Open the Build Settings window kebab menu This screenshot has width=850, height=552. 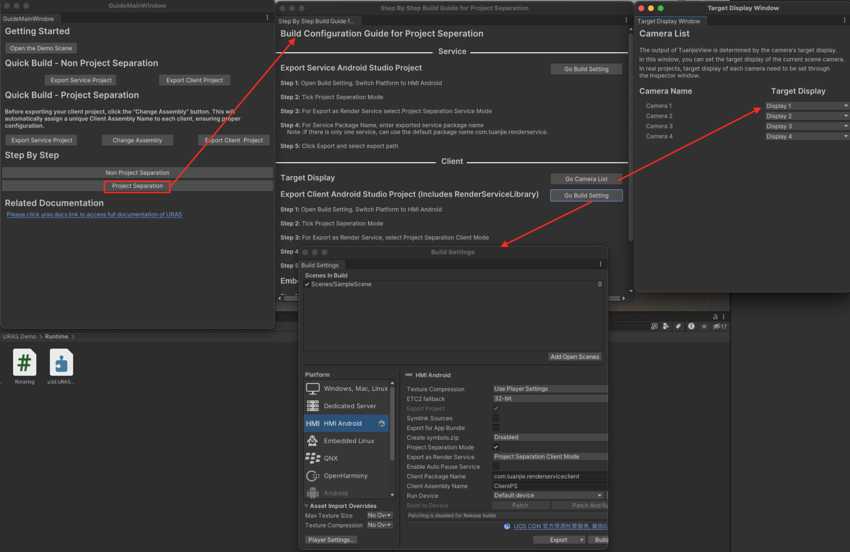click(x=600, y=265)
